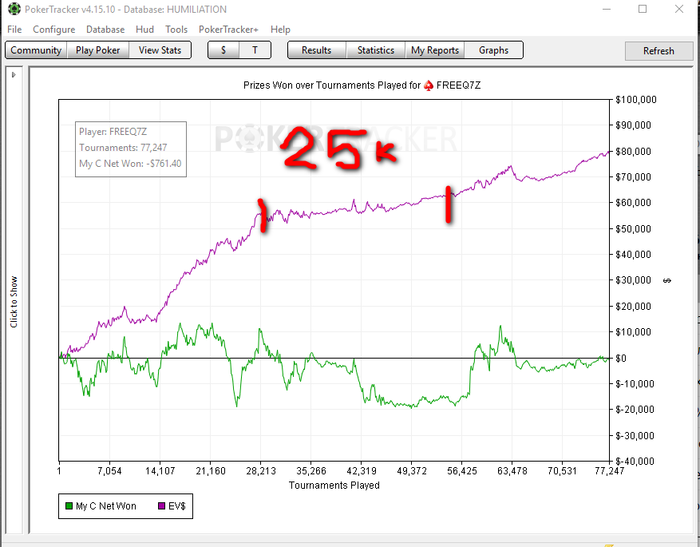Image resolution: width=700 pixels, height=547 pixels.
Task: Click the green My C Net Won legend swatch
Action: [69, 506]
